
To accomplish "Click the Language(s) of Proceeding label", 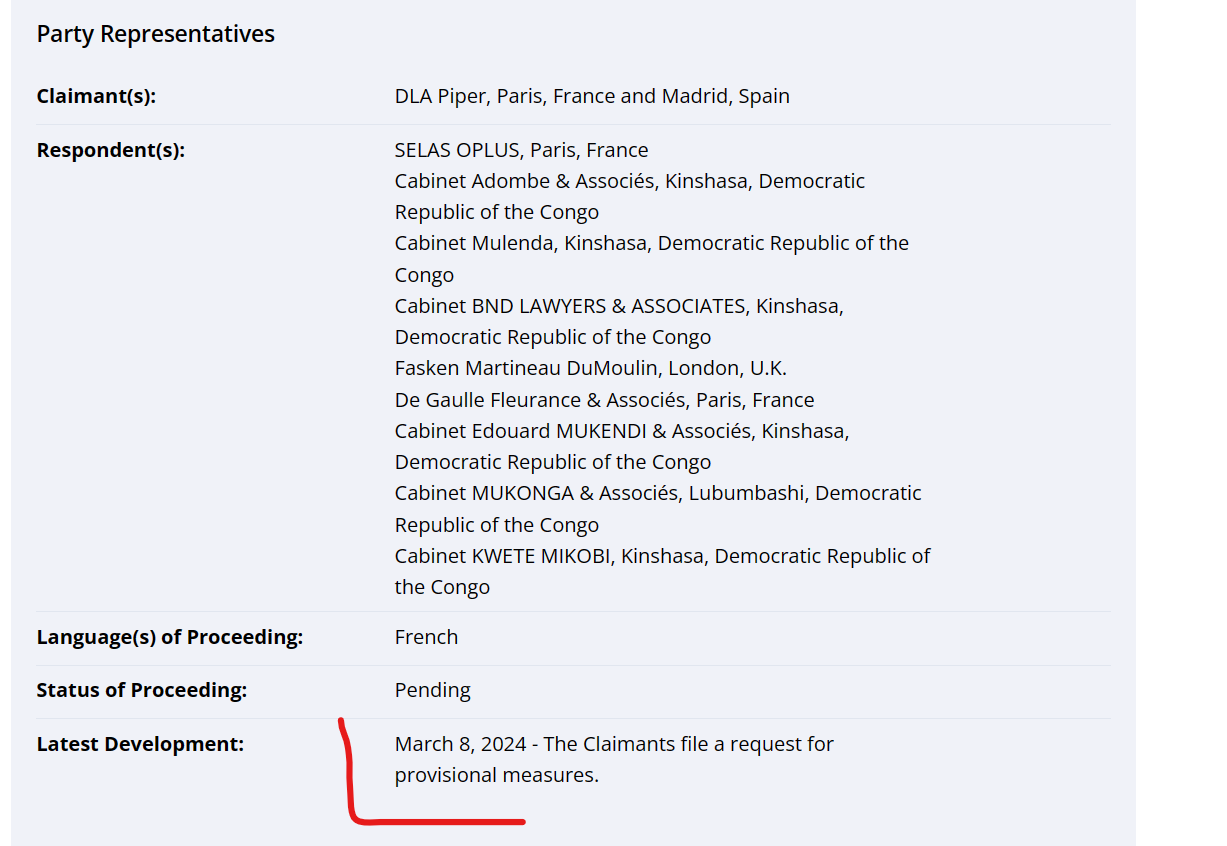I will click(169, 637).
